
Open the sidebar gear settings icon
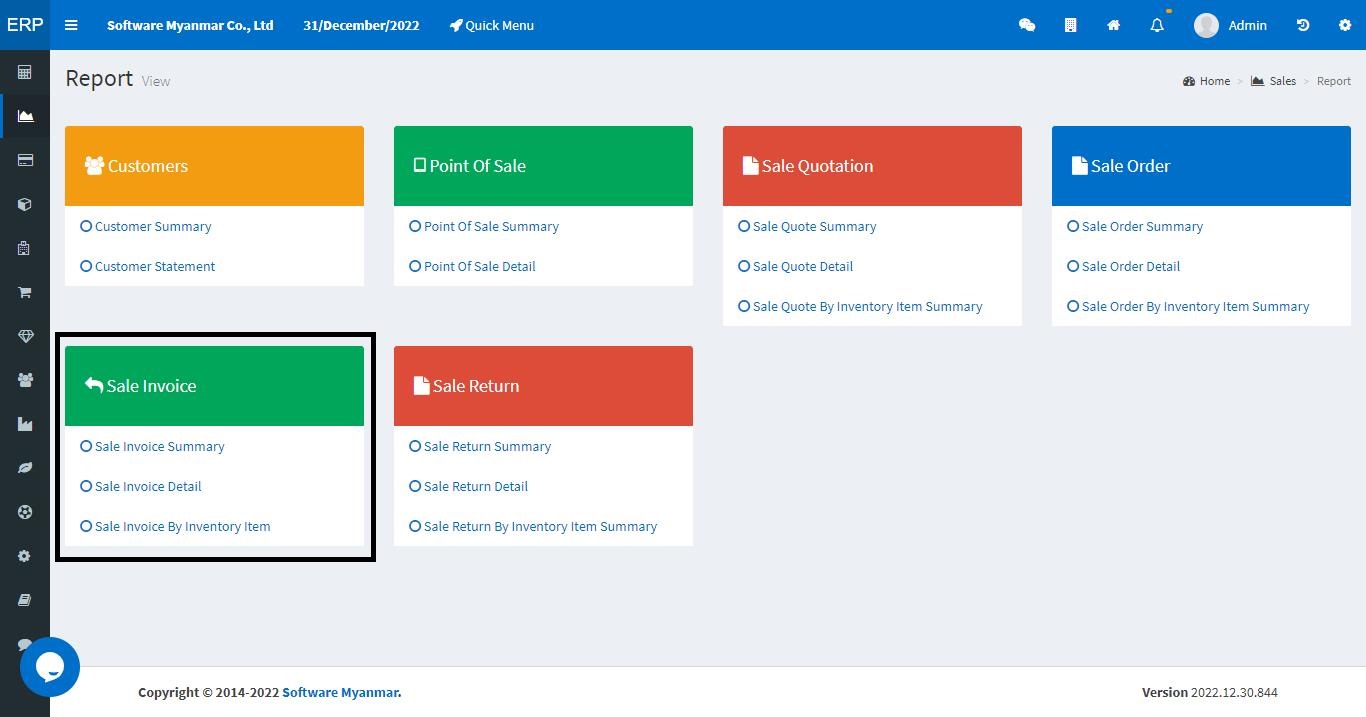click(x=25, y=556)
